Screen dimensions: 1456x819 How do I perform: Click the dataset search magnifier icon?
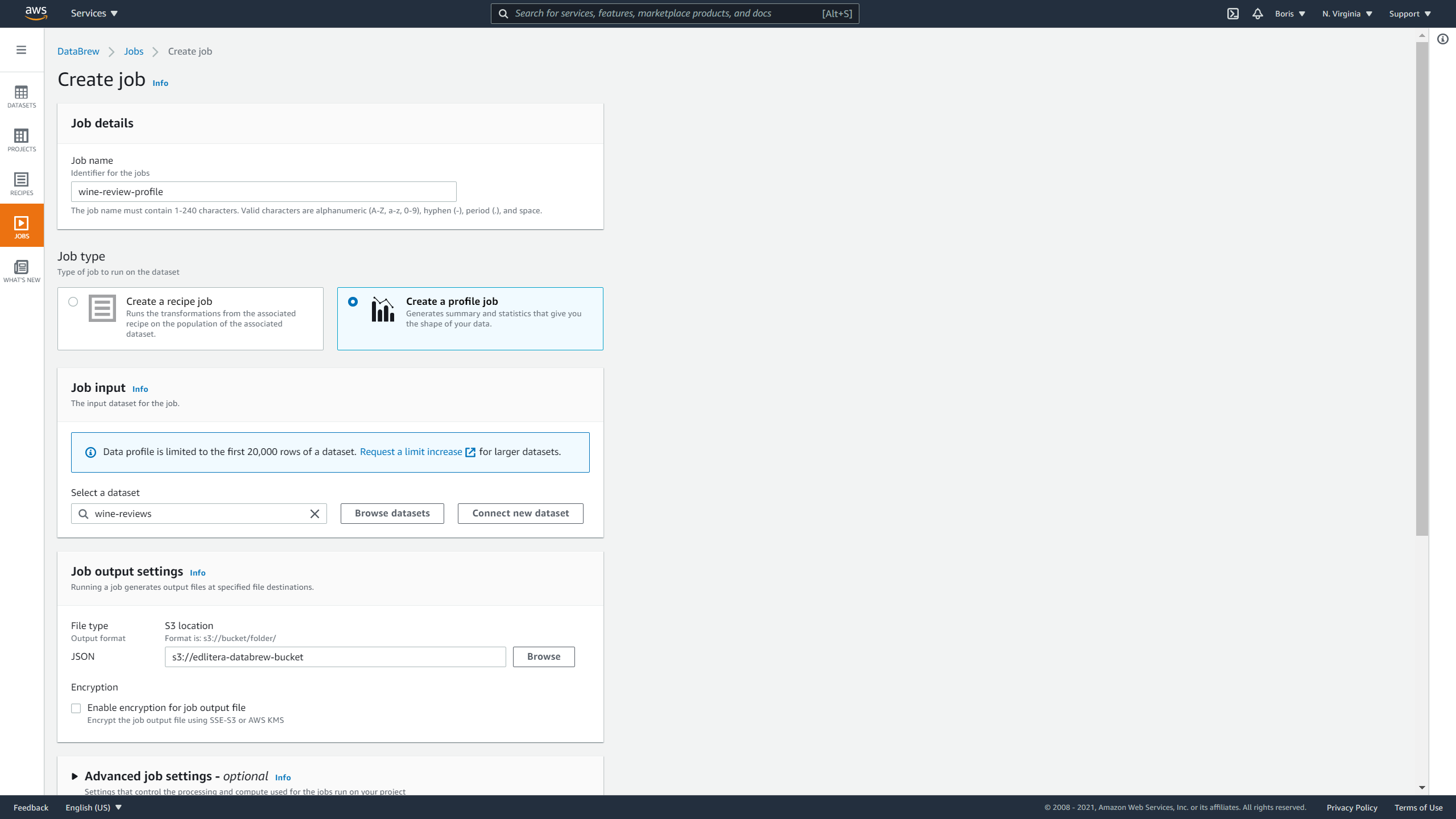point(84,514)
